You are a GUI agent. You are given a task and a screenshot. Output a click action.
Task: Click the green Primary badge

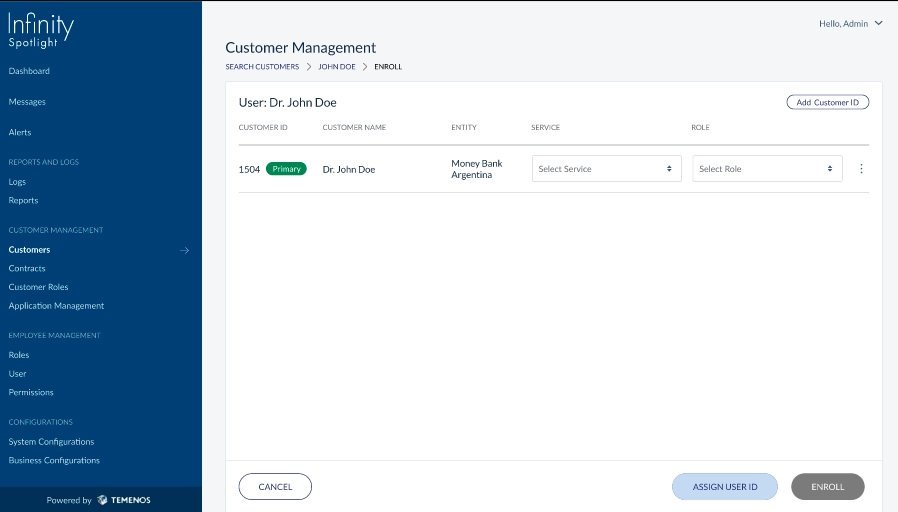pos(286,169)
